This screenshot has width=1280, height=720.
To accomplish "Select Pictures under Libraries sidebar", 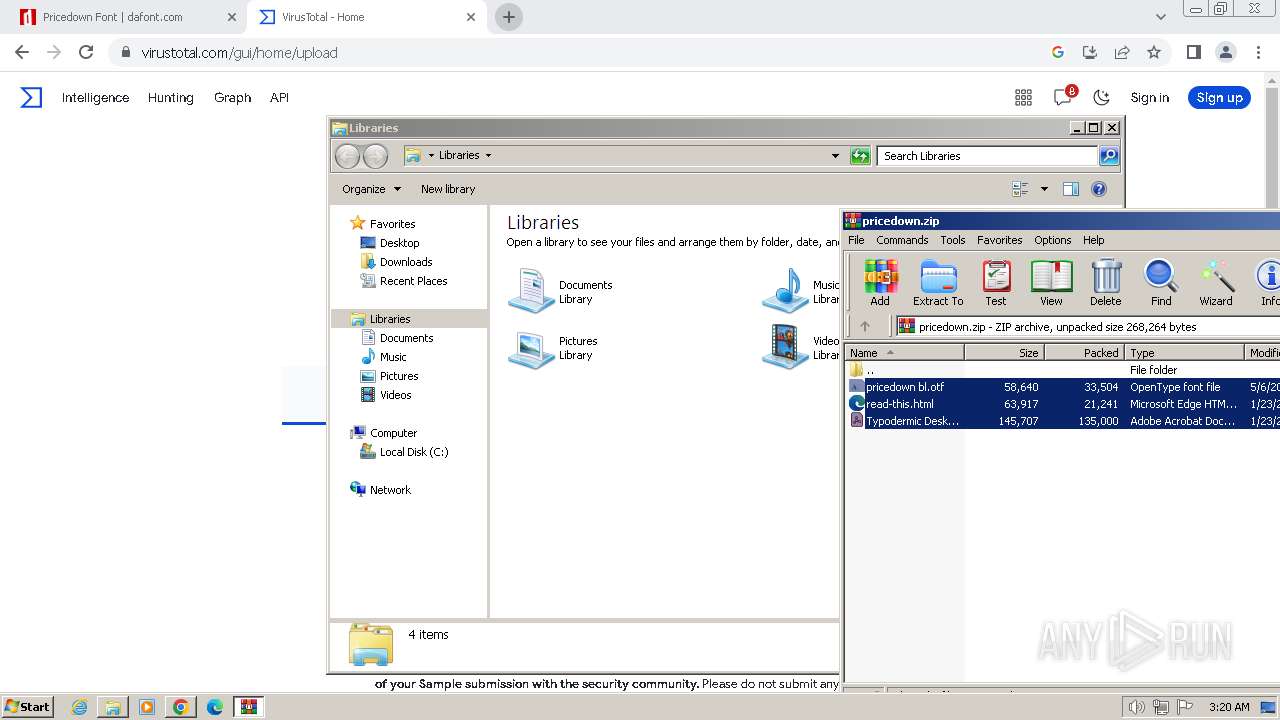I will tap(398, 376).
